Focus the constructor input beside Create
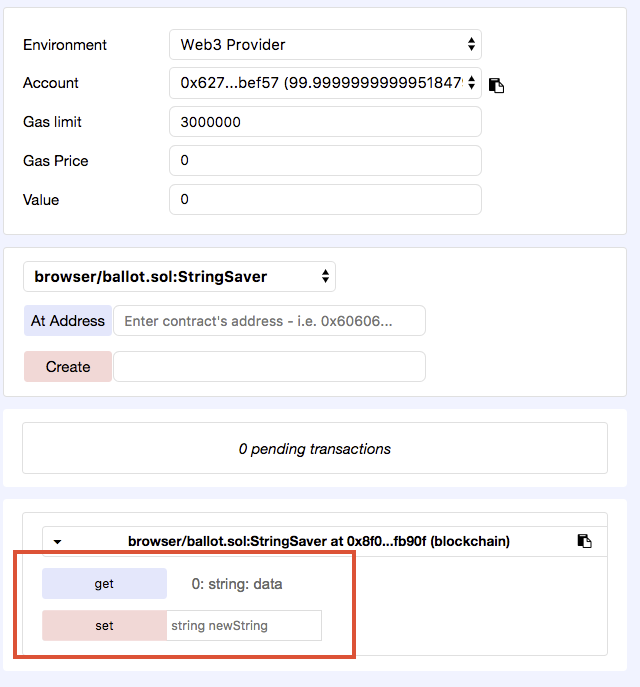Screen dimensions: 640x687 pyautogui.click(x=269, y=367)
